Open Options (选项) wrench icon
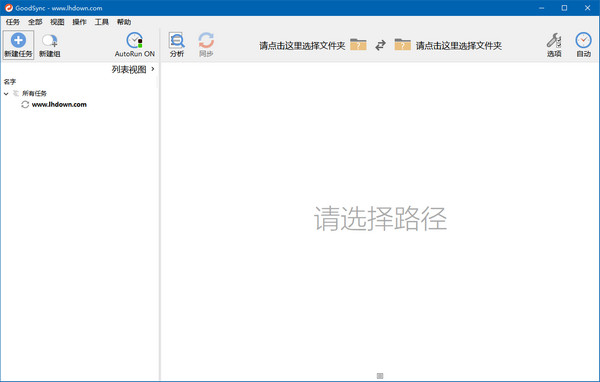This screenshot has width=600, height=382. pyautogui.click(x=554, y=40)
